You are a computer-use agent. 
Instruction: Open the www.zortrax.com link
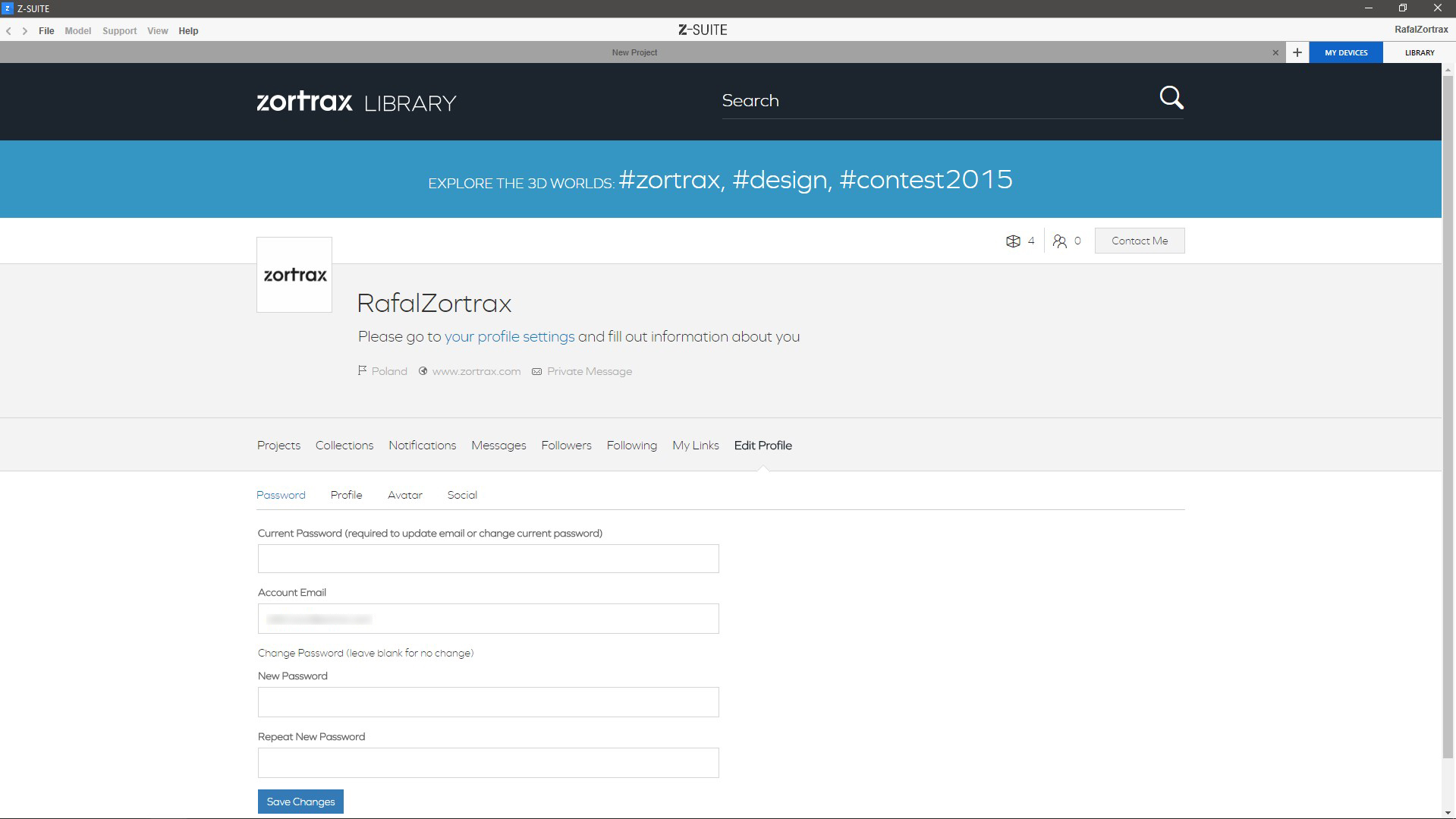tap(476, 371)
